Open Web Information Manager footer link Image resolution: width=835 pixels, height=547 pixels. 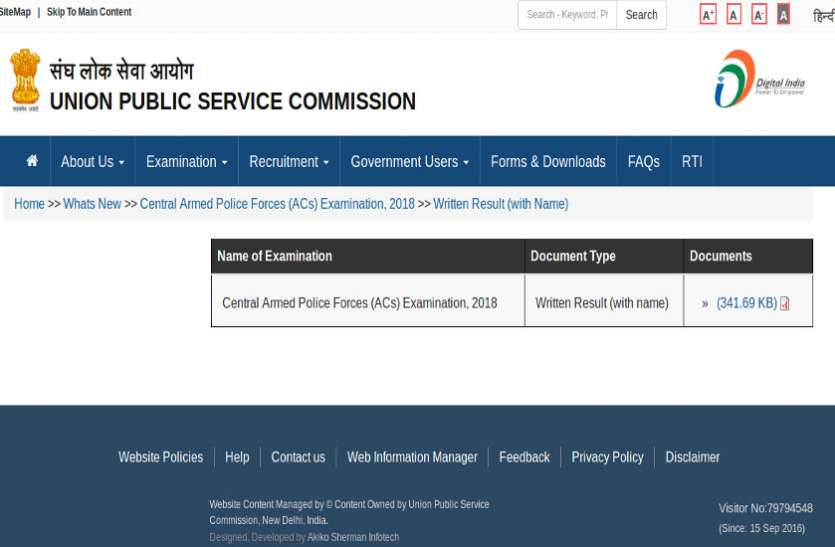click(x=412, y=457)
